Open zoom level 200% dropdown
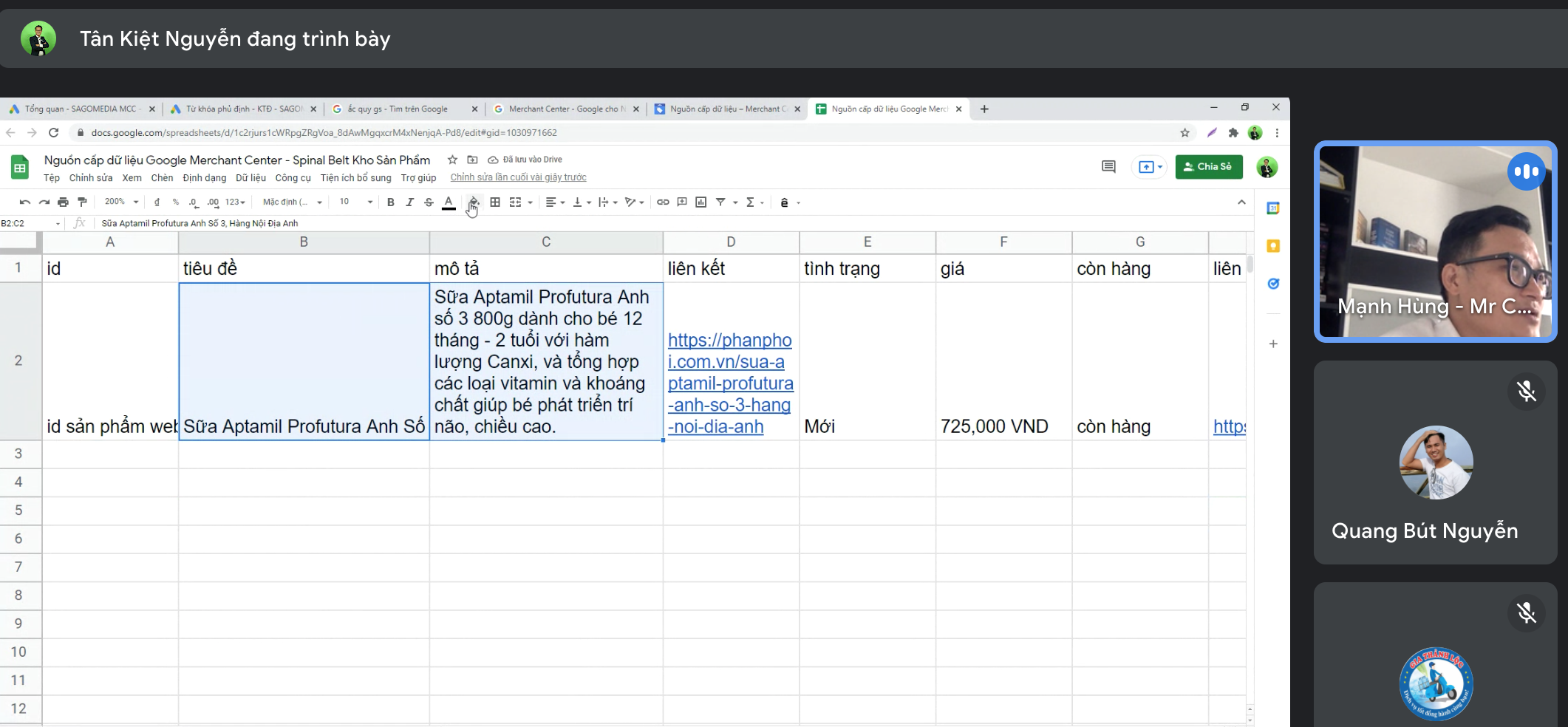Screen dimensions: 1568x727 click(121, 202)
